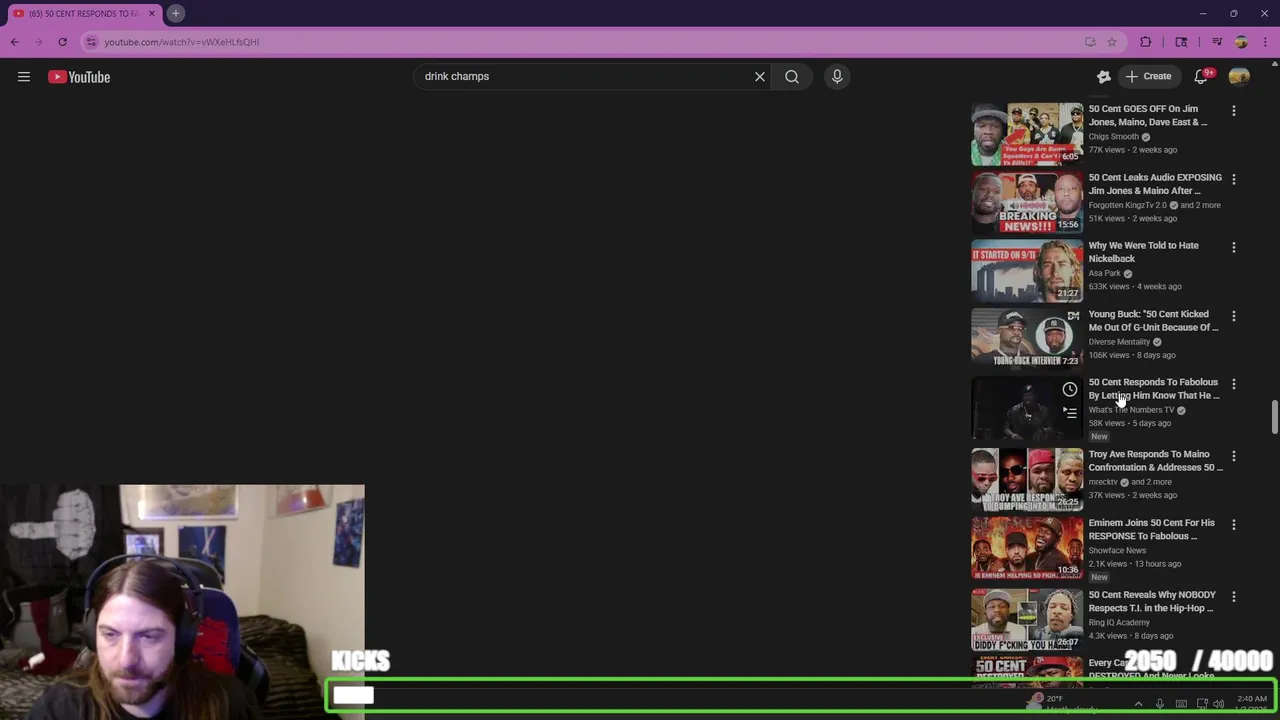Click the Young Buck Interview thumbnail
The height and width of the screenshot is (720, 1280).
tap(1027, 338)
